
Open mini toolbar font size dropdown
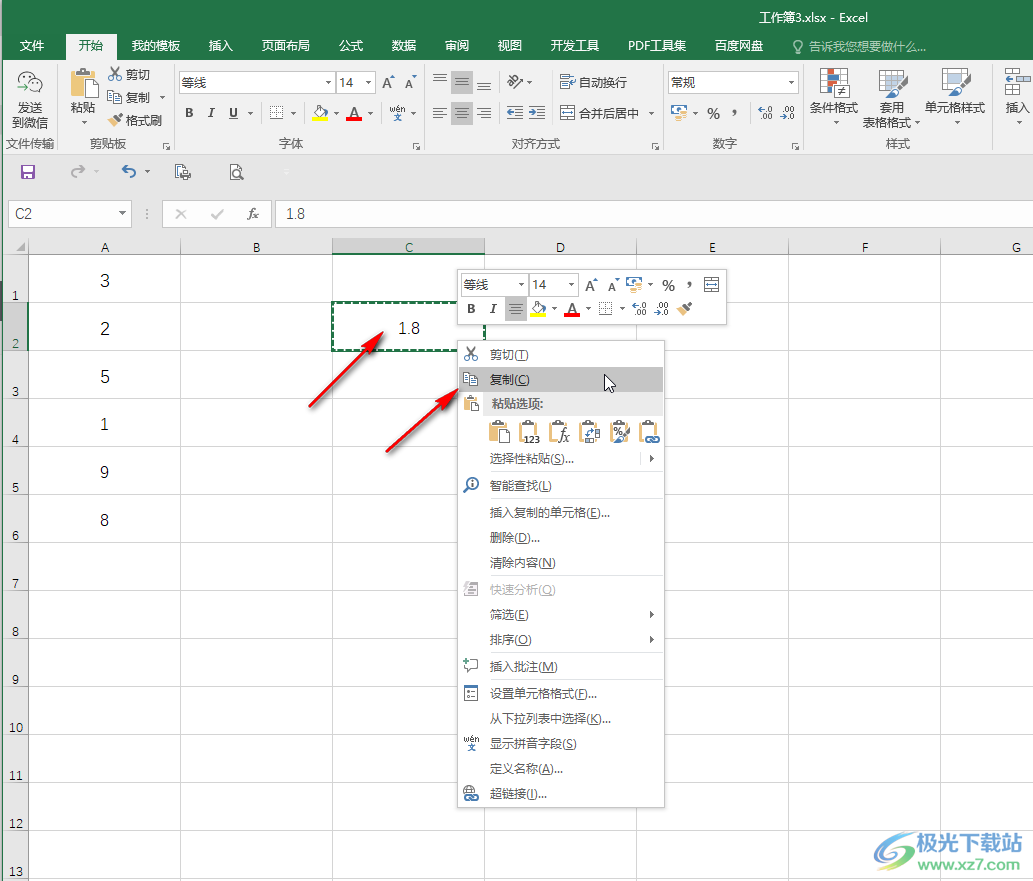[x=571, y=285]
